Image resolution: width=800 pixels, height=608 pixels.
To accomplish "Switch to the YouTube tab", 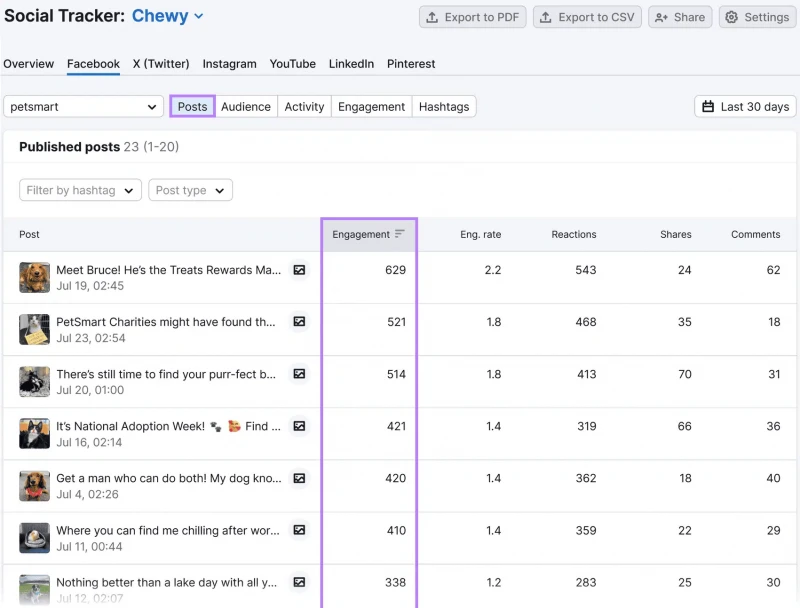I will tap(293, 64).
